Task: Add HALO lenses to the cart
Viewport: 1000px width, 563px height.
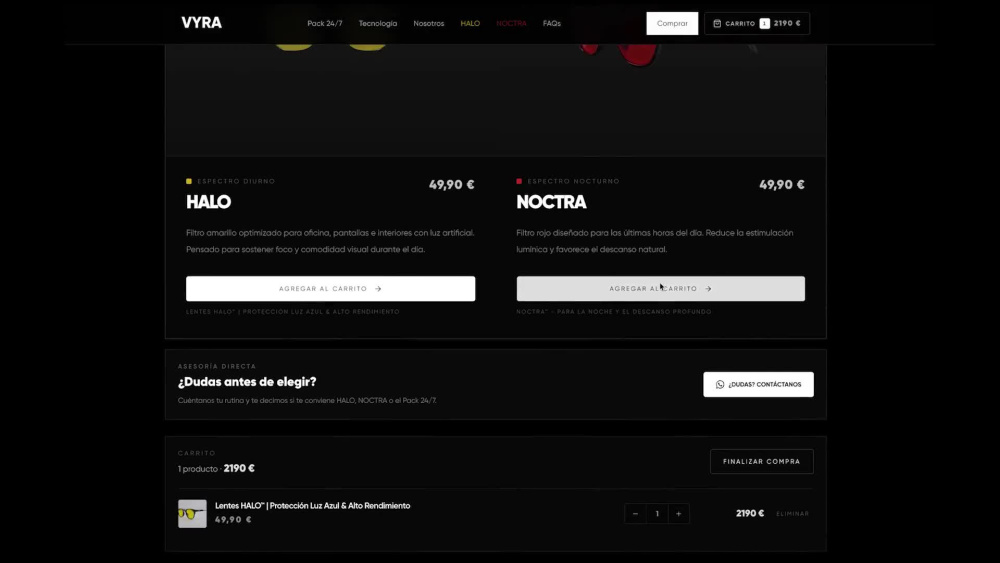Action: click(330, 289)
